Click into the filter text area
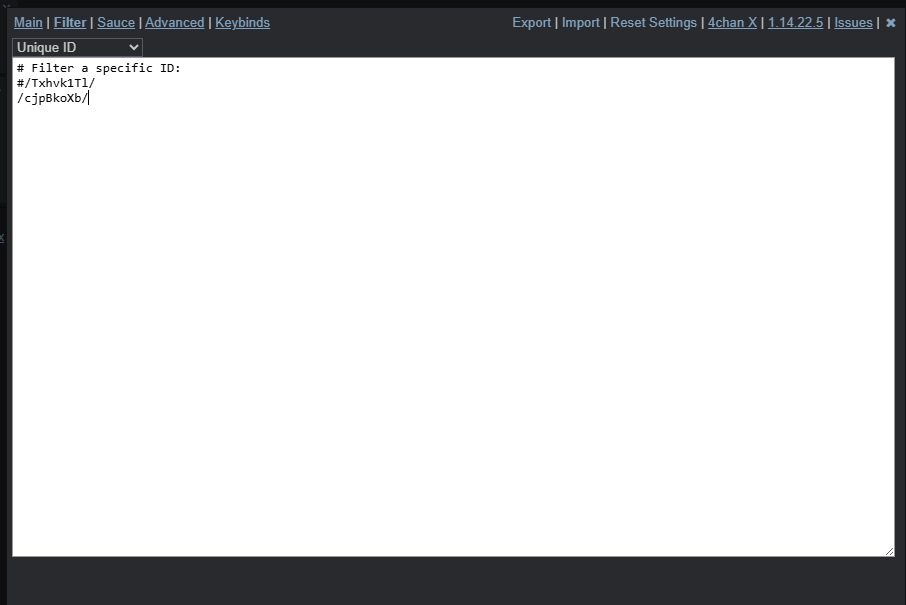Viewport: 906px width, 605px height. [454, 307]
